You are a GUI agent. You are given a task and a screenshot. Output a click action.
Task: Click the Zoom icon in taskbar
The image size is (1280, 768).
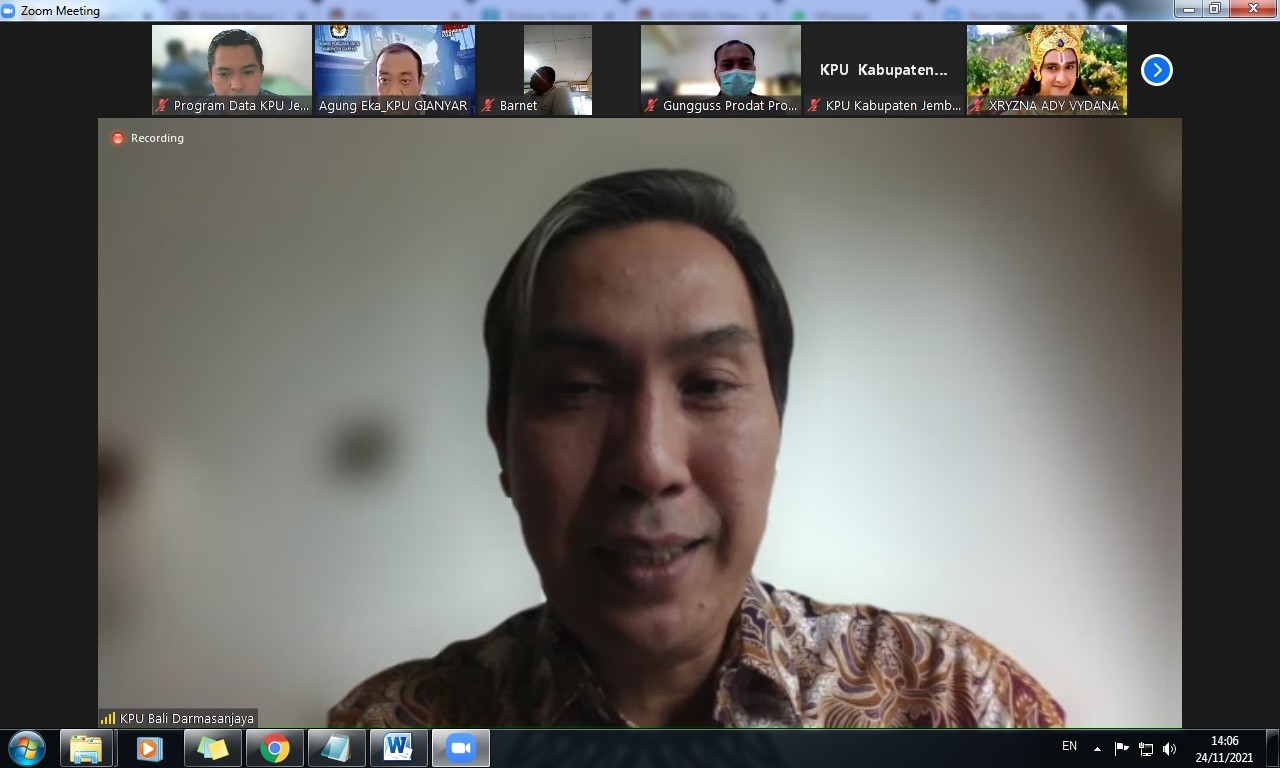point(461,748)
